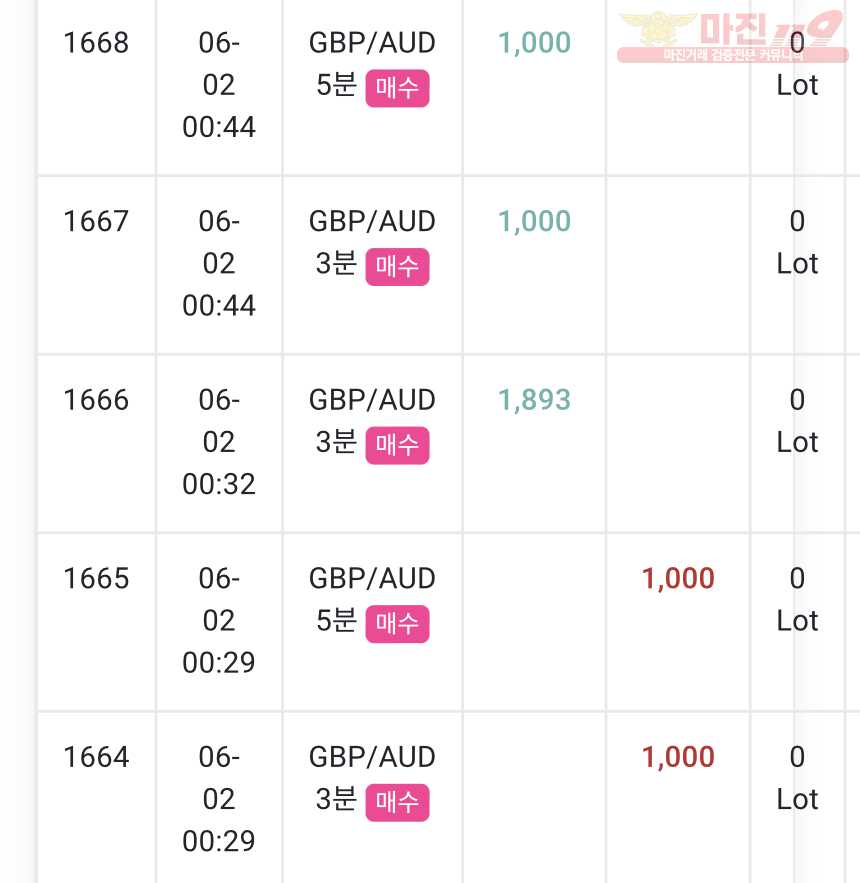Viewport: 860px width, 883px height.
Task: Select order number 1665
Action: 96,578
